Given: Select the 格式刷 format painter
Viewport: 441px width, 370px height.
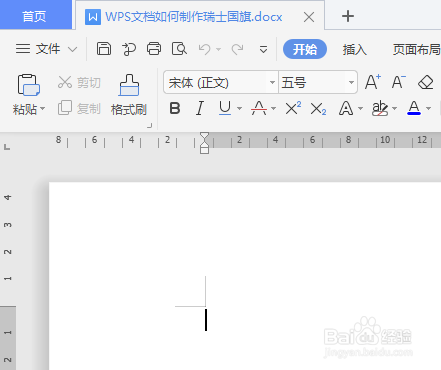Looking at the screenshot, I should [129, 95].
